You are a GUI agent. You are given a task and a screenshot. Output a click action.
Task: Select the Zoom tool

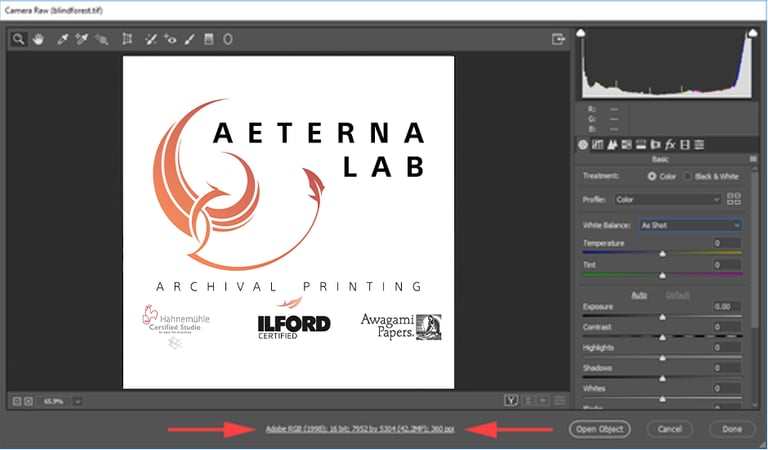18,39
